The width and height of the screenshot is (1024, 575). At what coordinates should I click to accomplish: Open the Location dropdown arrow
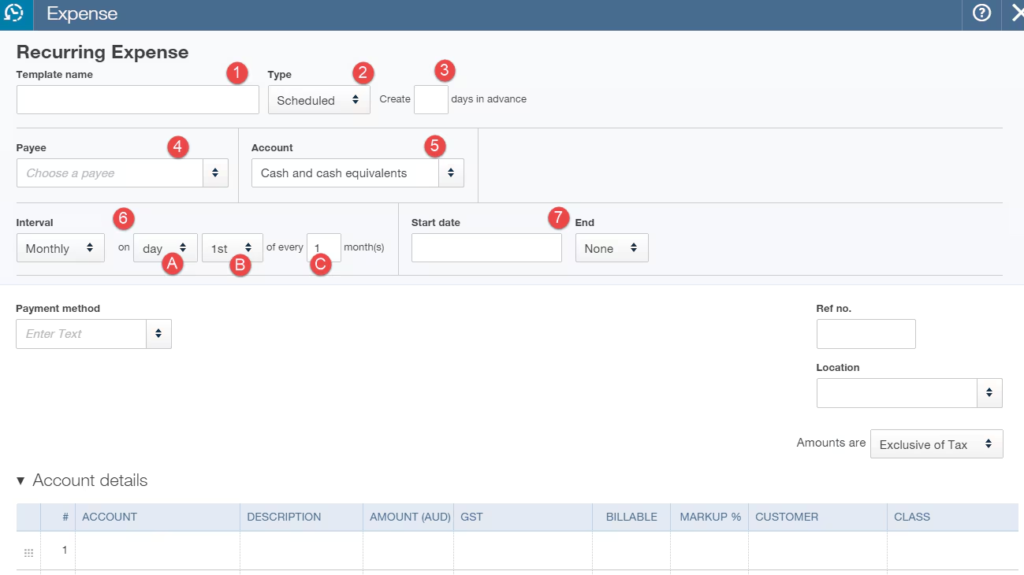coord(990,393)
